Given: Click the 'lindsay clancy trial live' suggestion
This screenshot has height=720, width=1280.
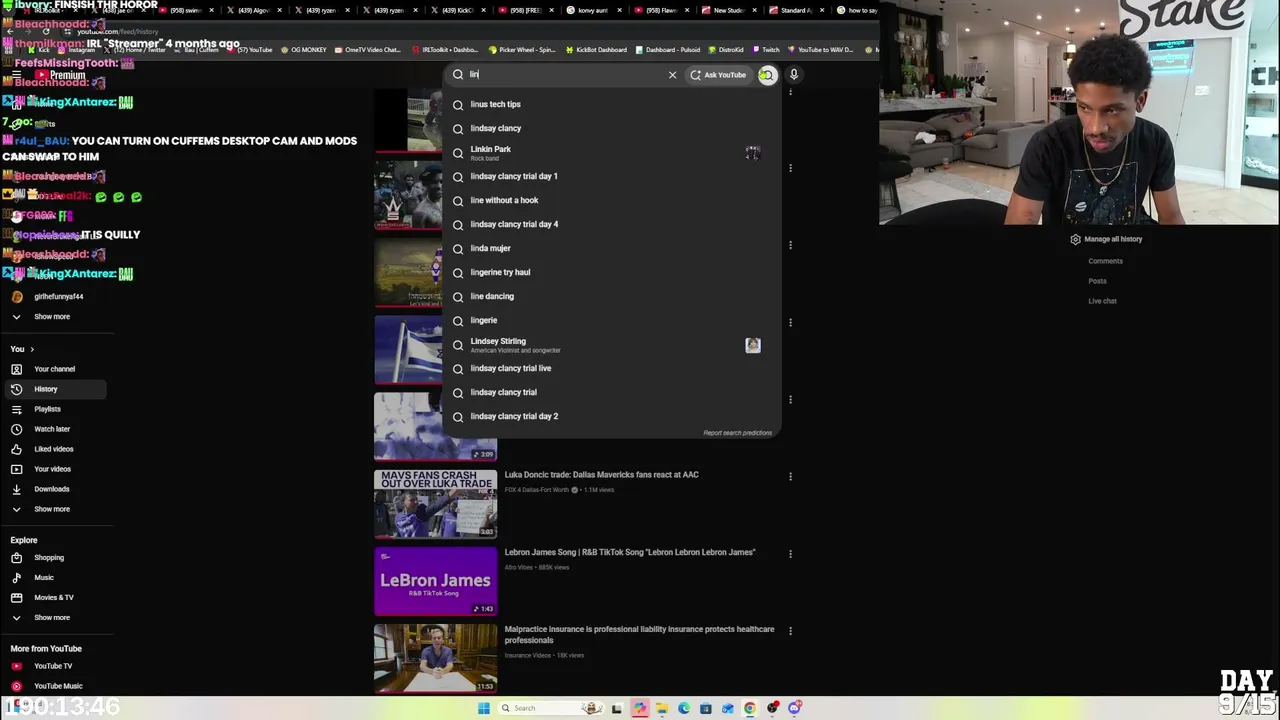Looking at the screenshot, I should [612, 368].
